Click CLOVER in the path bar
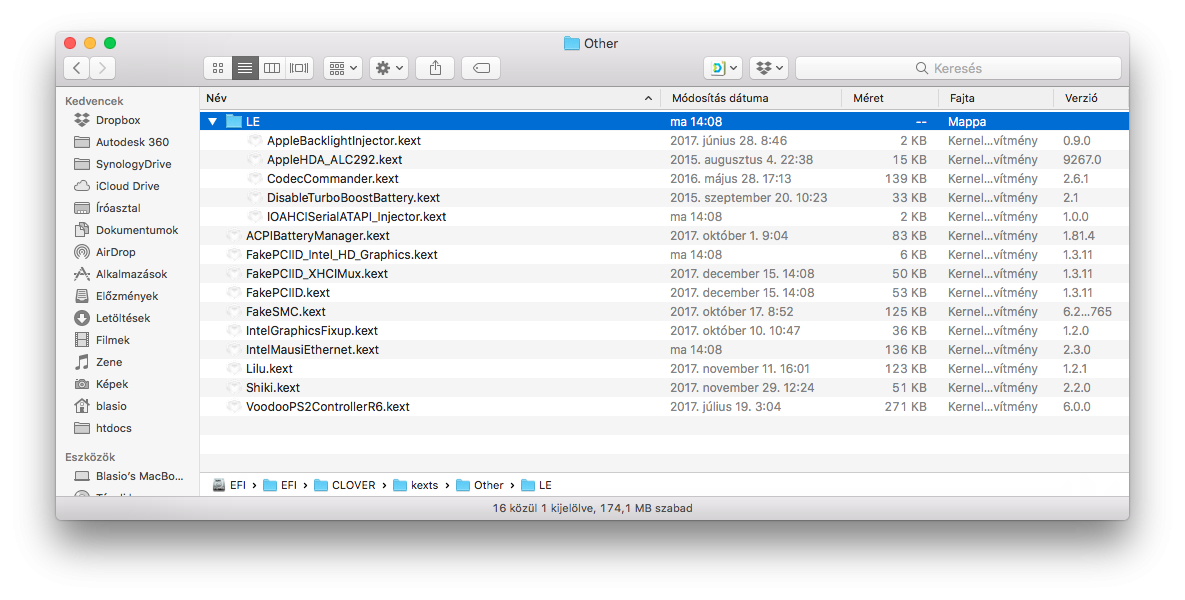The width and height of the screenshot is (1185, 600). click(x=345, y=485)
